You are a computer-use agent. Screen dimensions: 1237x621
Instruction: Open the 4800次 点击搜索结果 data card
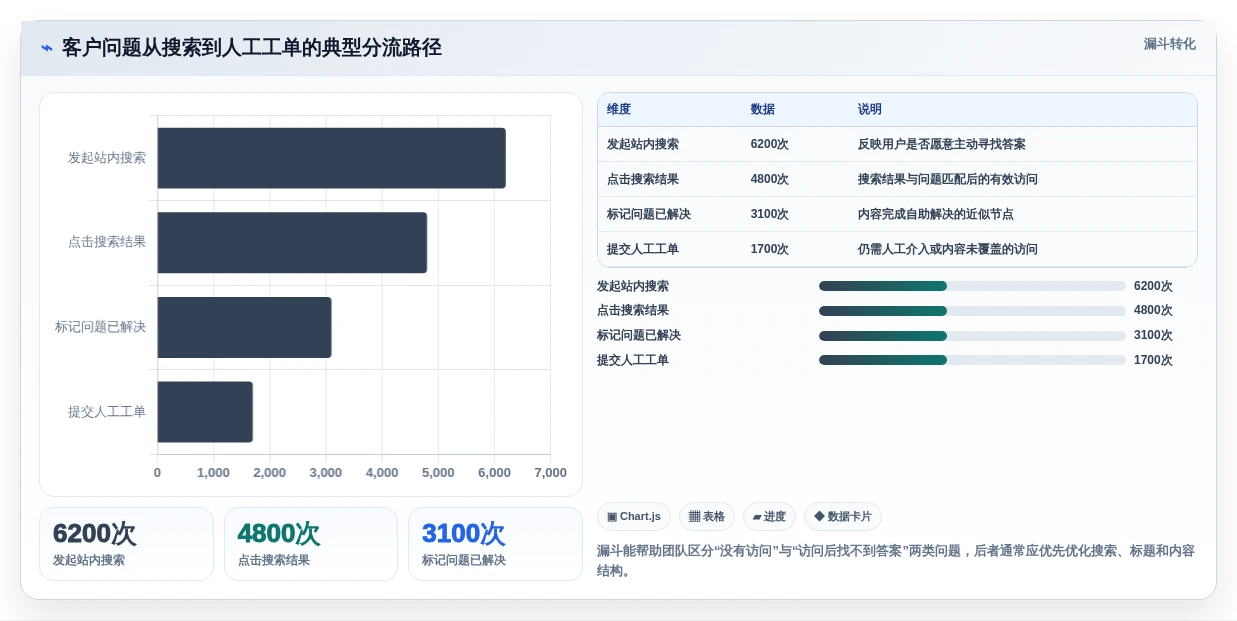click(311, 544)
